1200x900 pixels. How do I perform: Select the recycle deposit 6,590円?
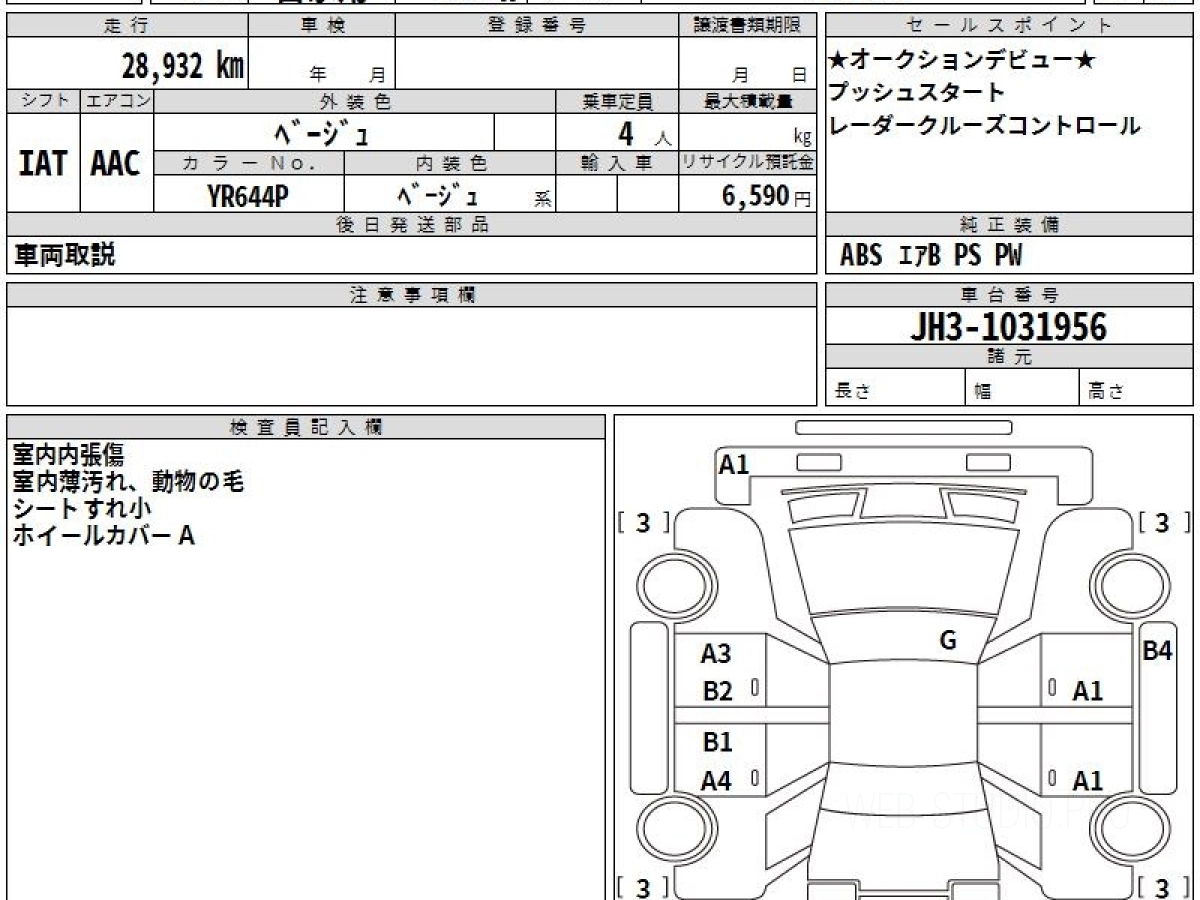click(766, 196)
